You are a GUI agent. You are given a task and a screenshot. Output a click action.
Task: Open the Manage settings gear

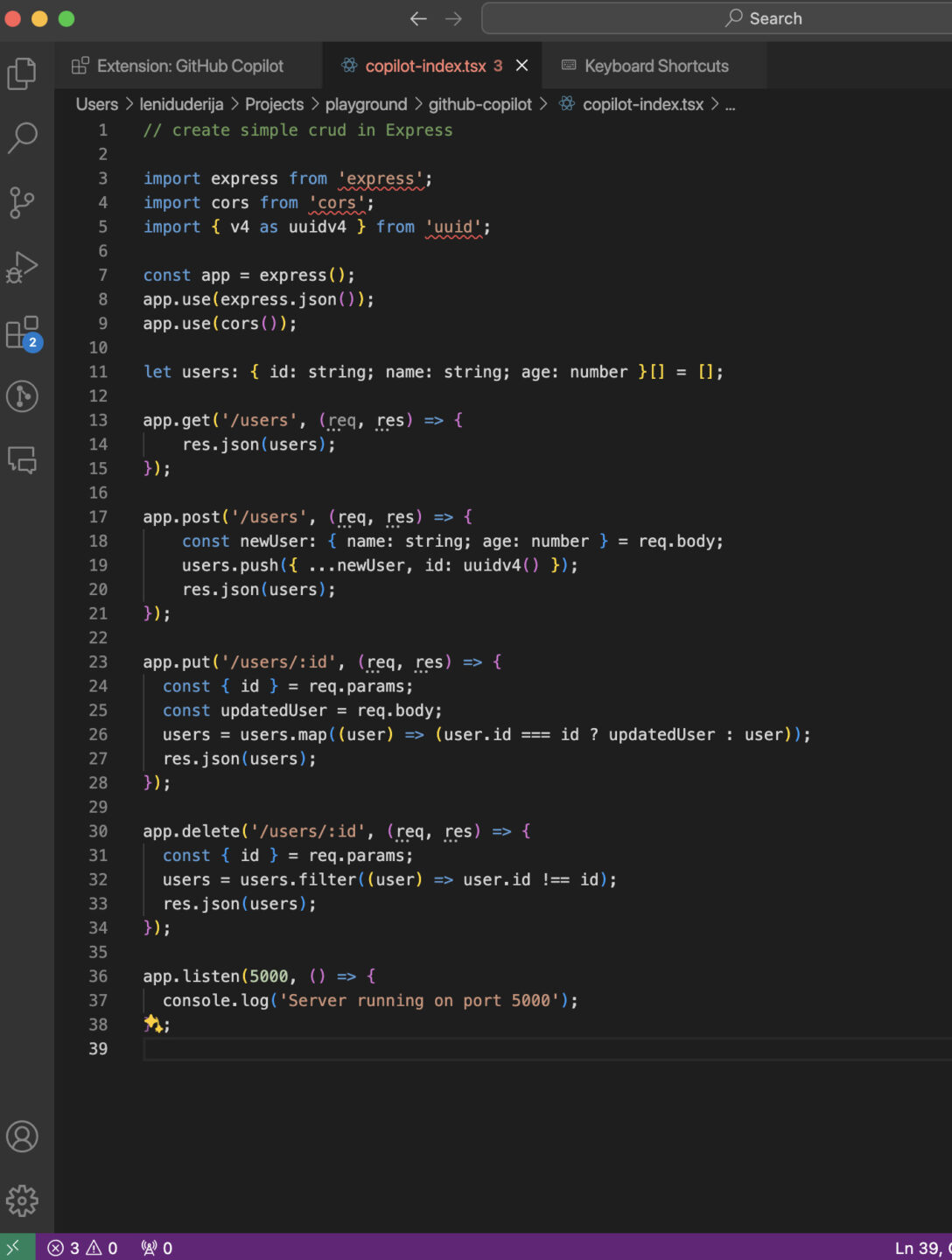[x=23, y=1200]
